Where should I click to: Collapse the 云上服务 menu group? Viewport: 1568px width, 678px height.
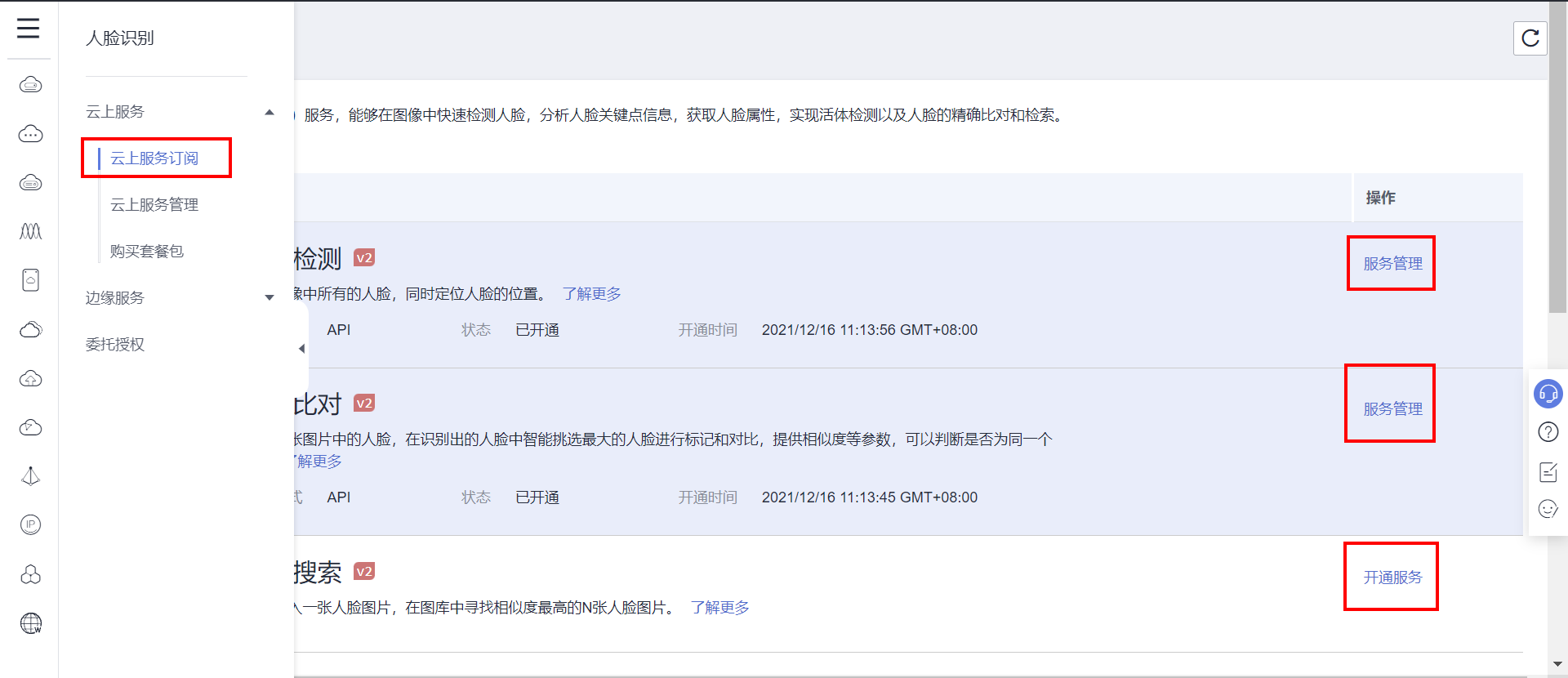[269, 112]
